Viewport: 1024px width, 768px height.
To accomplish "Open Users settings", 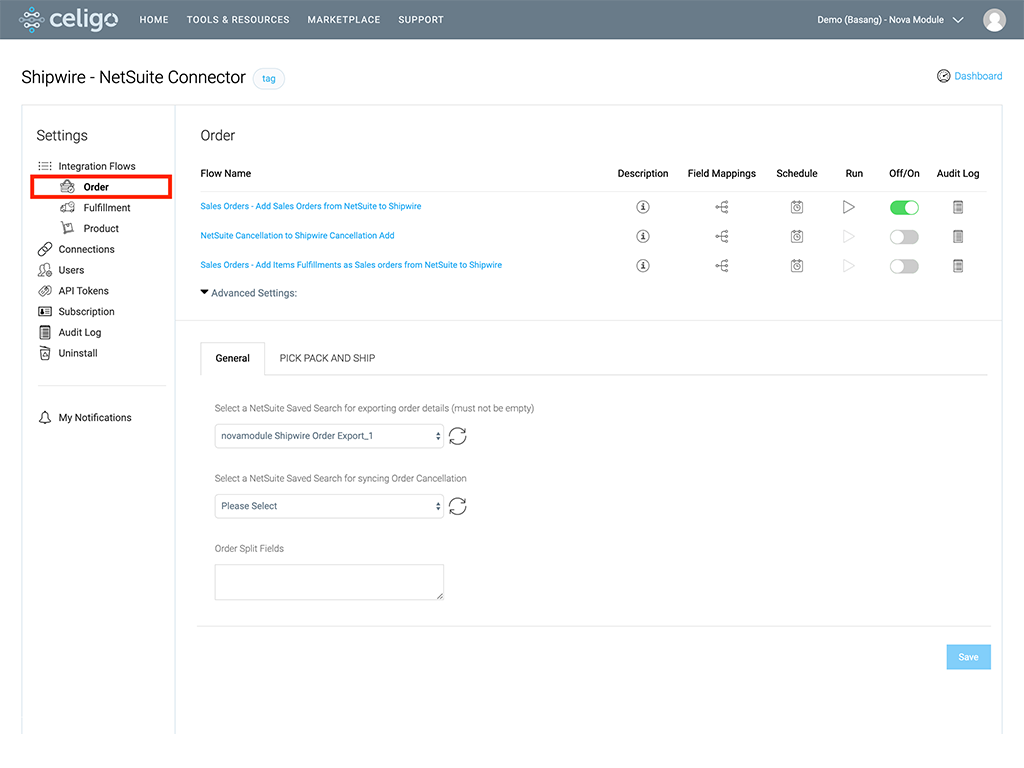I will 61,270.
